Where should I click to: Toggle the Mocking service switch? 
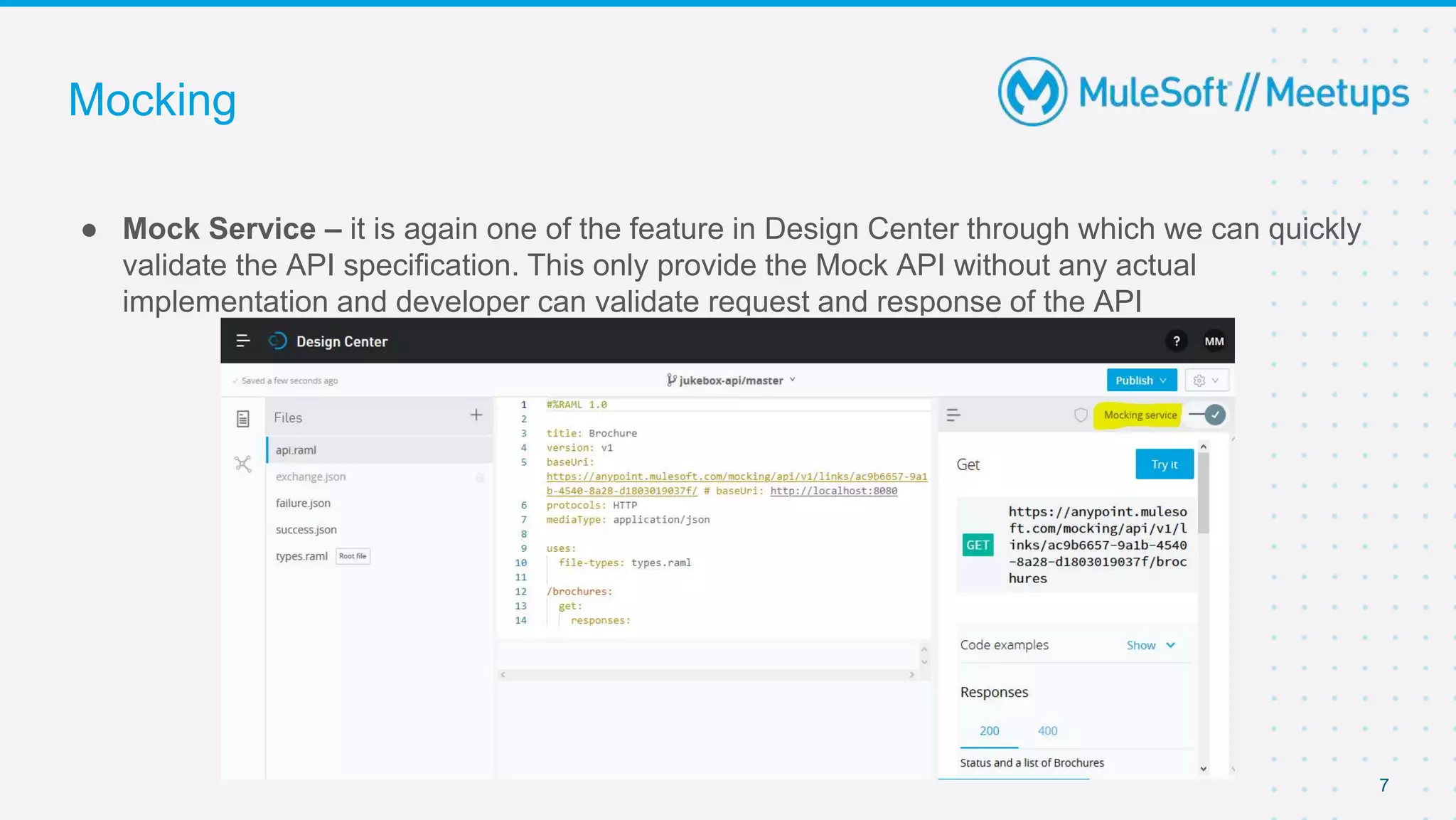1208,415
